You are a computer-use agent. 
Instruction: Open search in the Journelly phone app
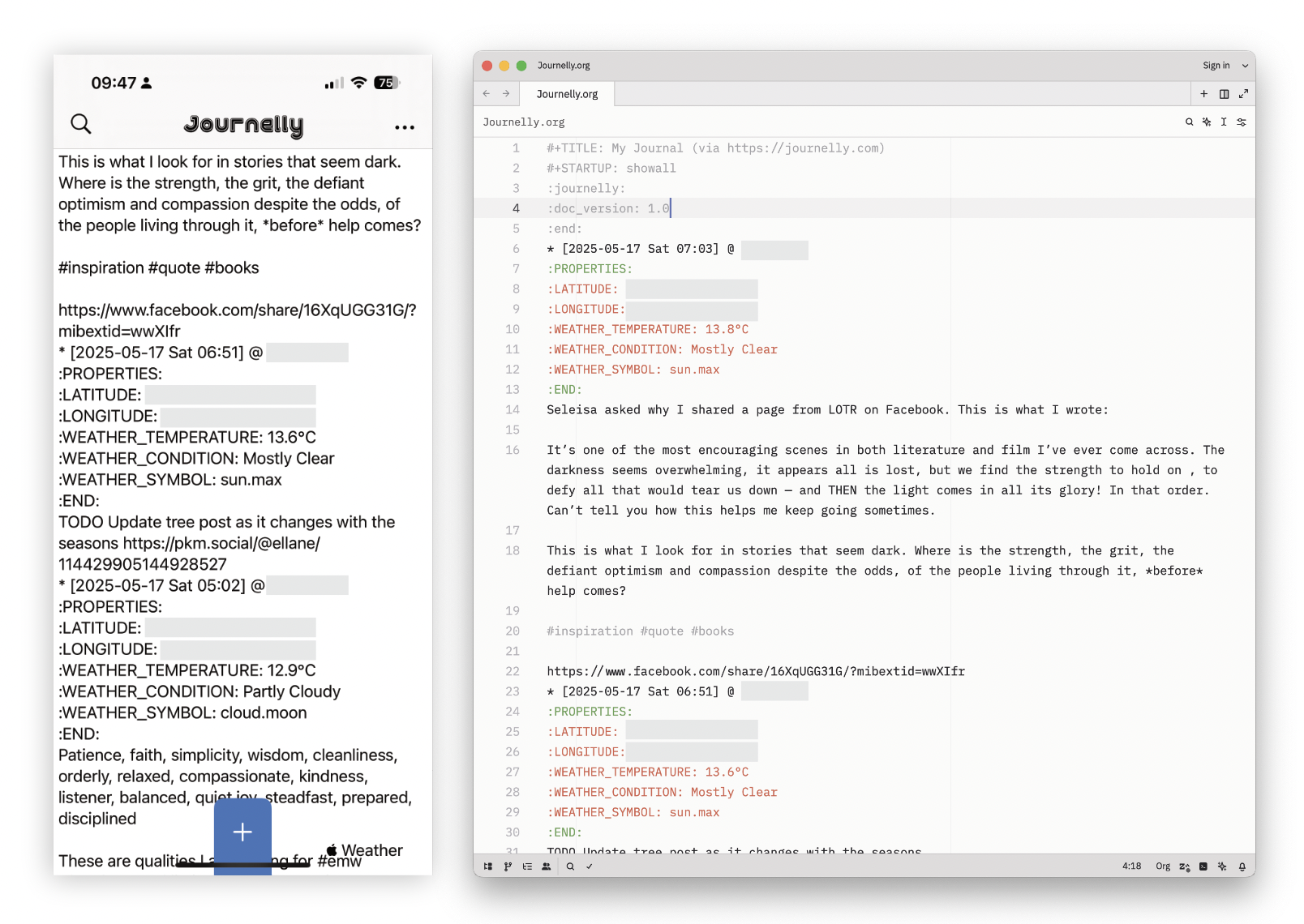[80, 124]
